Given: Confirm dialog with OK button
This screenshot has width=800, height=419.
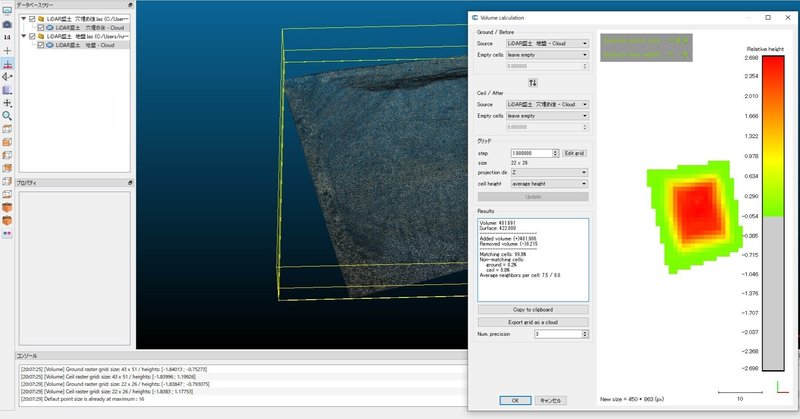Looking at the screenshot, I should point(515,401).
